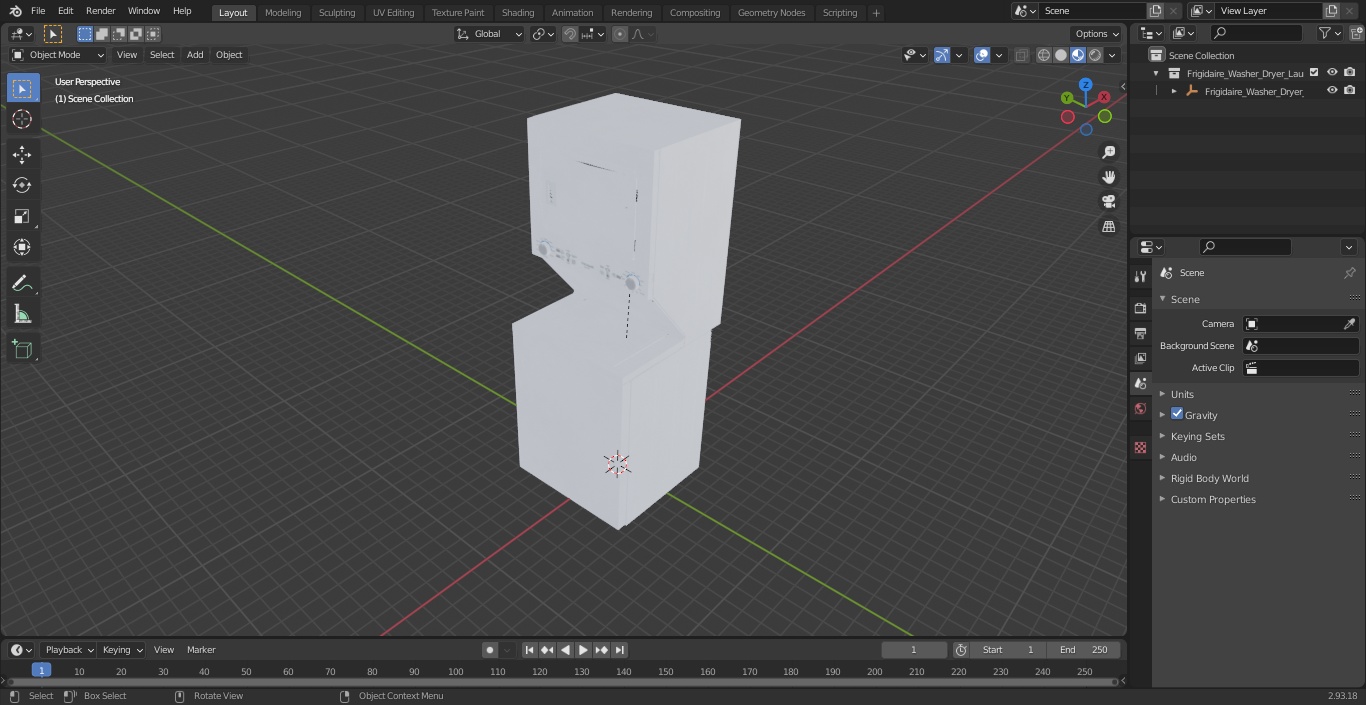The width and height of the screenshot is (1366, 705).
Task: Toggle auto keying record button
Action: point(490,650)
